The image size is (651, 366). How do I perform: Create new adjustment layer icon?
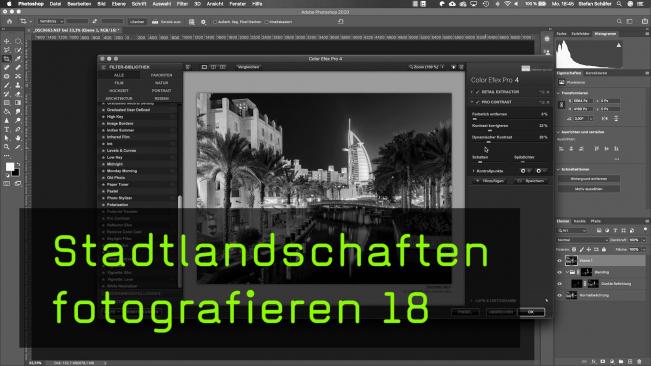click(x=612, y=361)
